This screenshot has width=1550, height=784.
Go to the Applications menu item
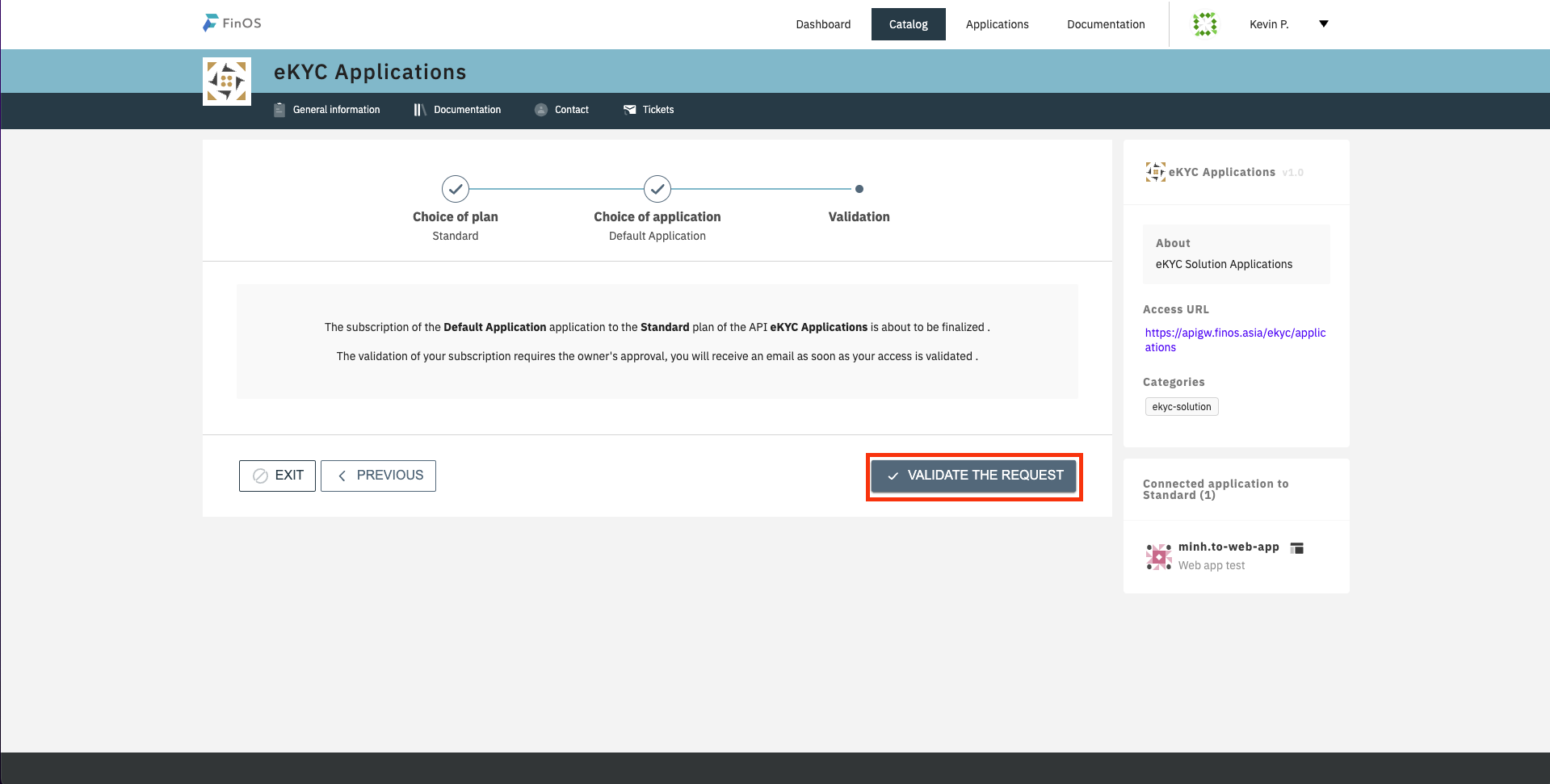point(997,24)
